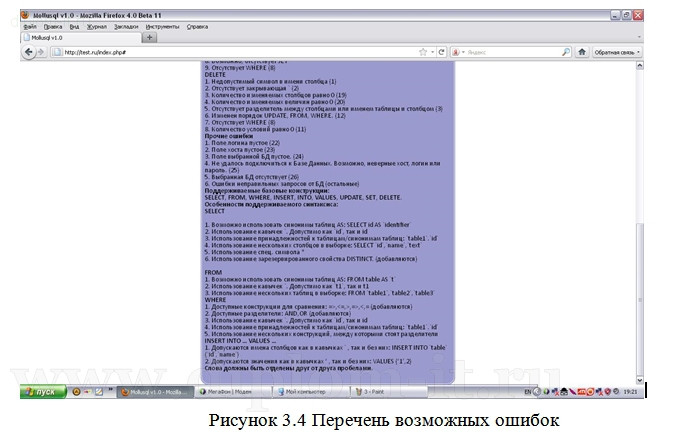
Task: Open the Справка menu
Action: 197,27
